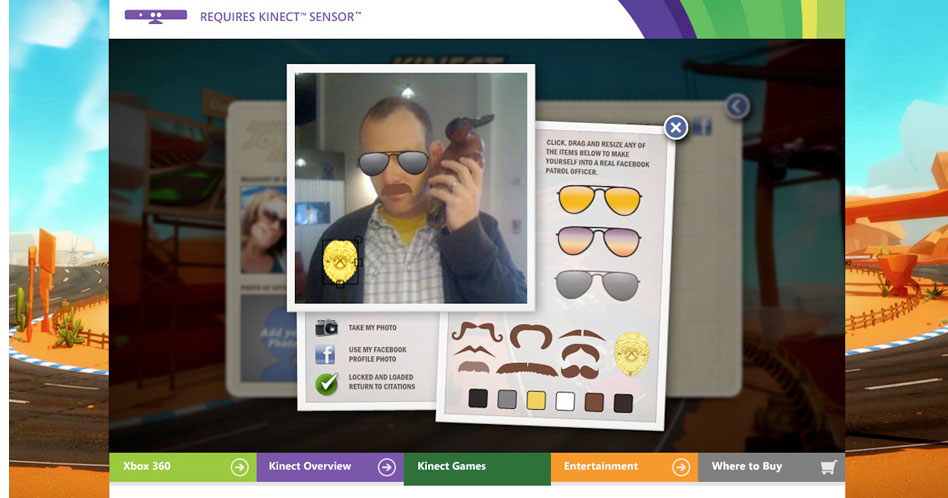Select the faded short brush mustache
This screenshot has height=498, width=948.
[473, 367]
